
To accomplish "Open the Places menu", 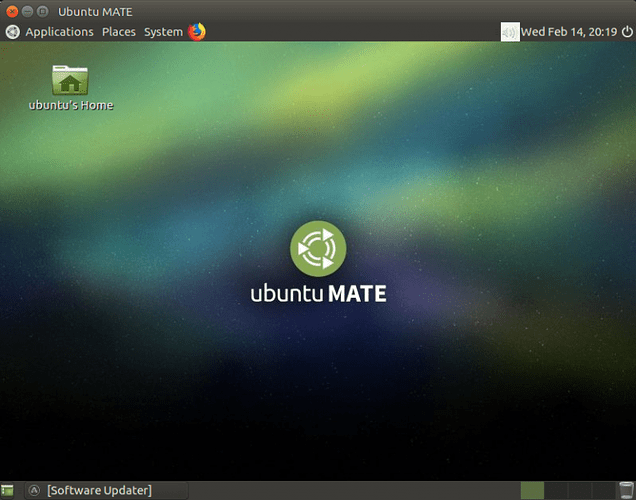I will coord(118,32).
